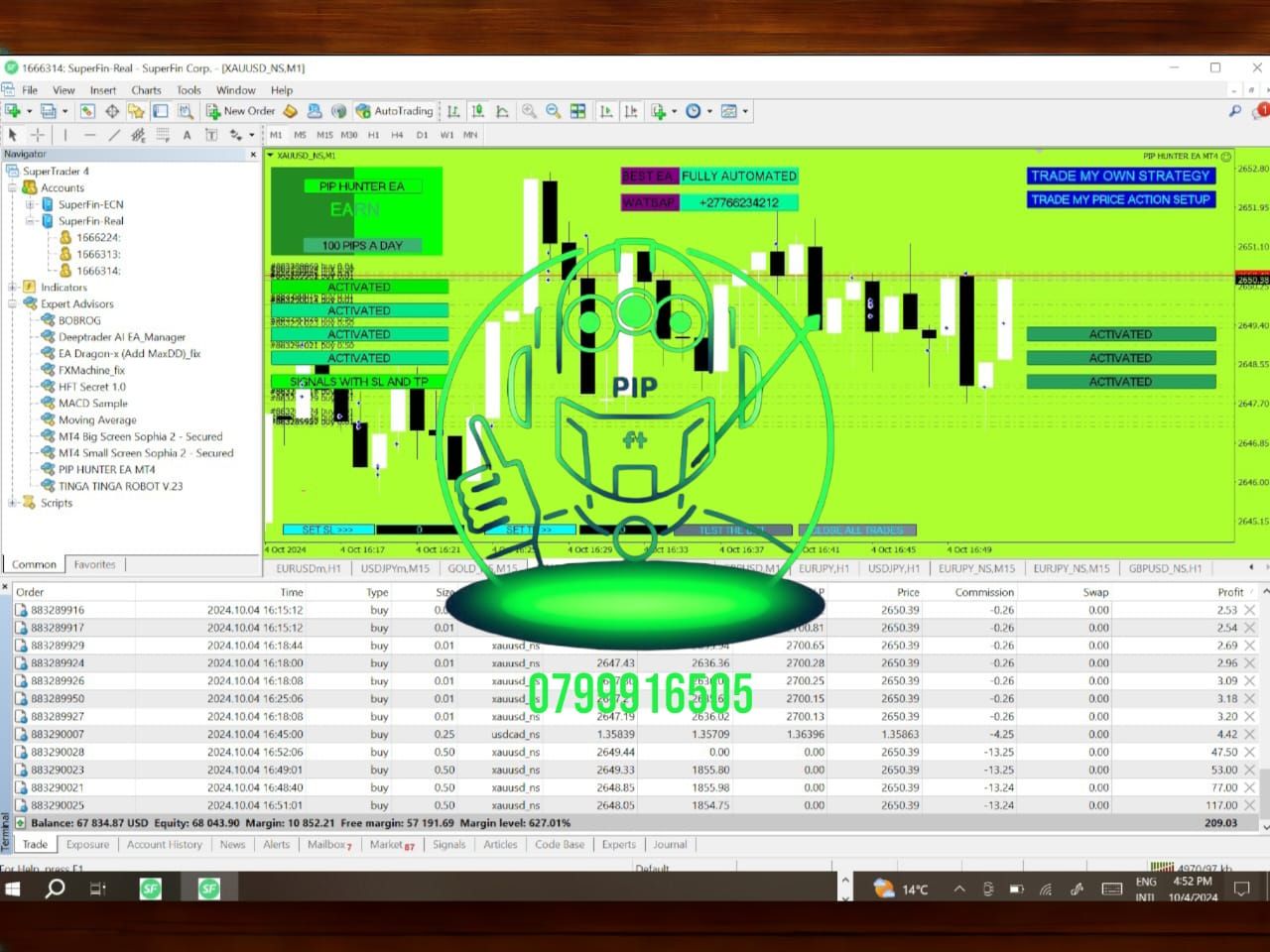Switch to H1 timeframe
The width and height of the screenshot is (1270, 952).
(373, 135)
